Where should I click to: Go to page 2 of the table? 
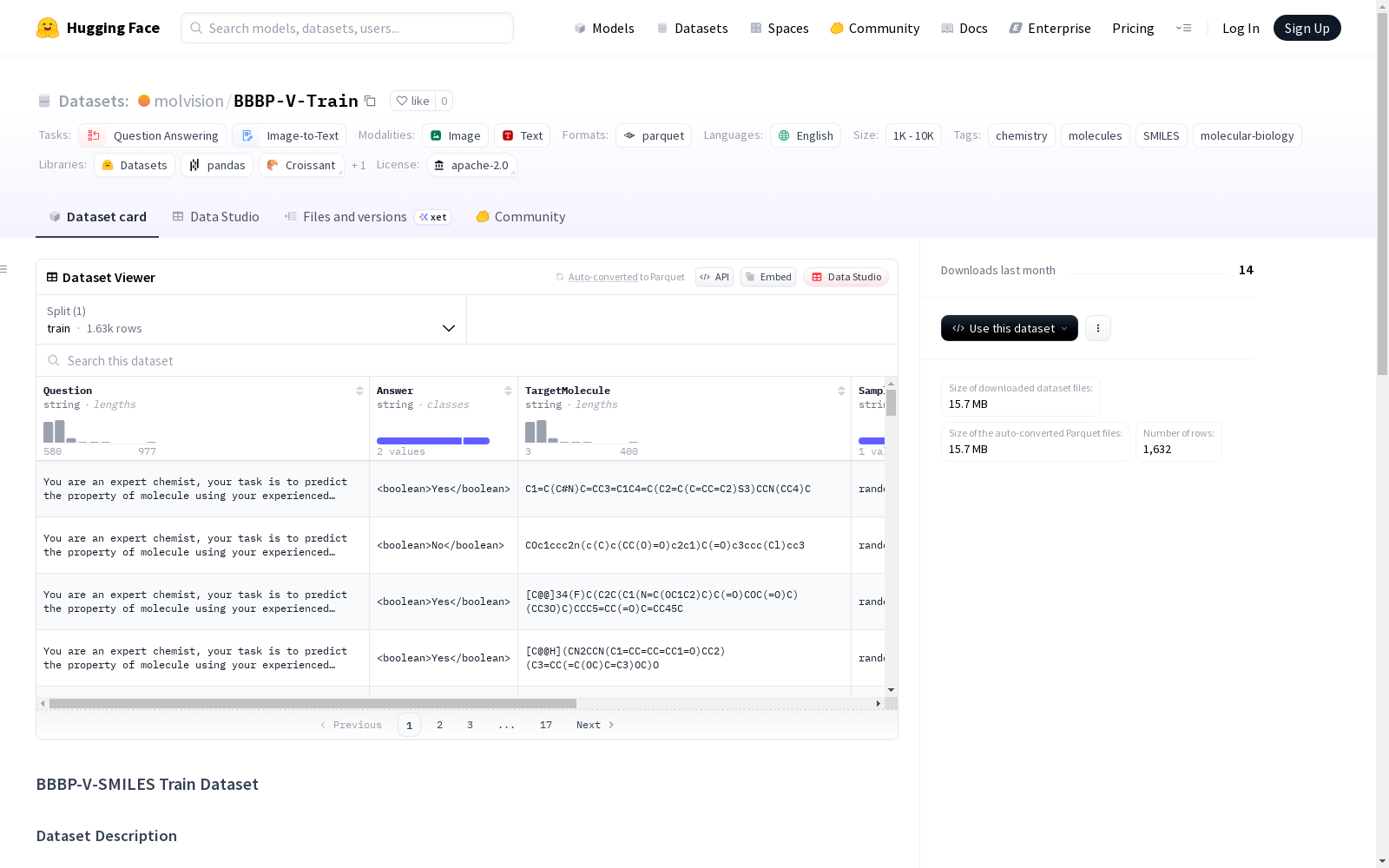(439, 725)
